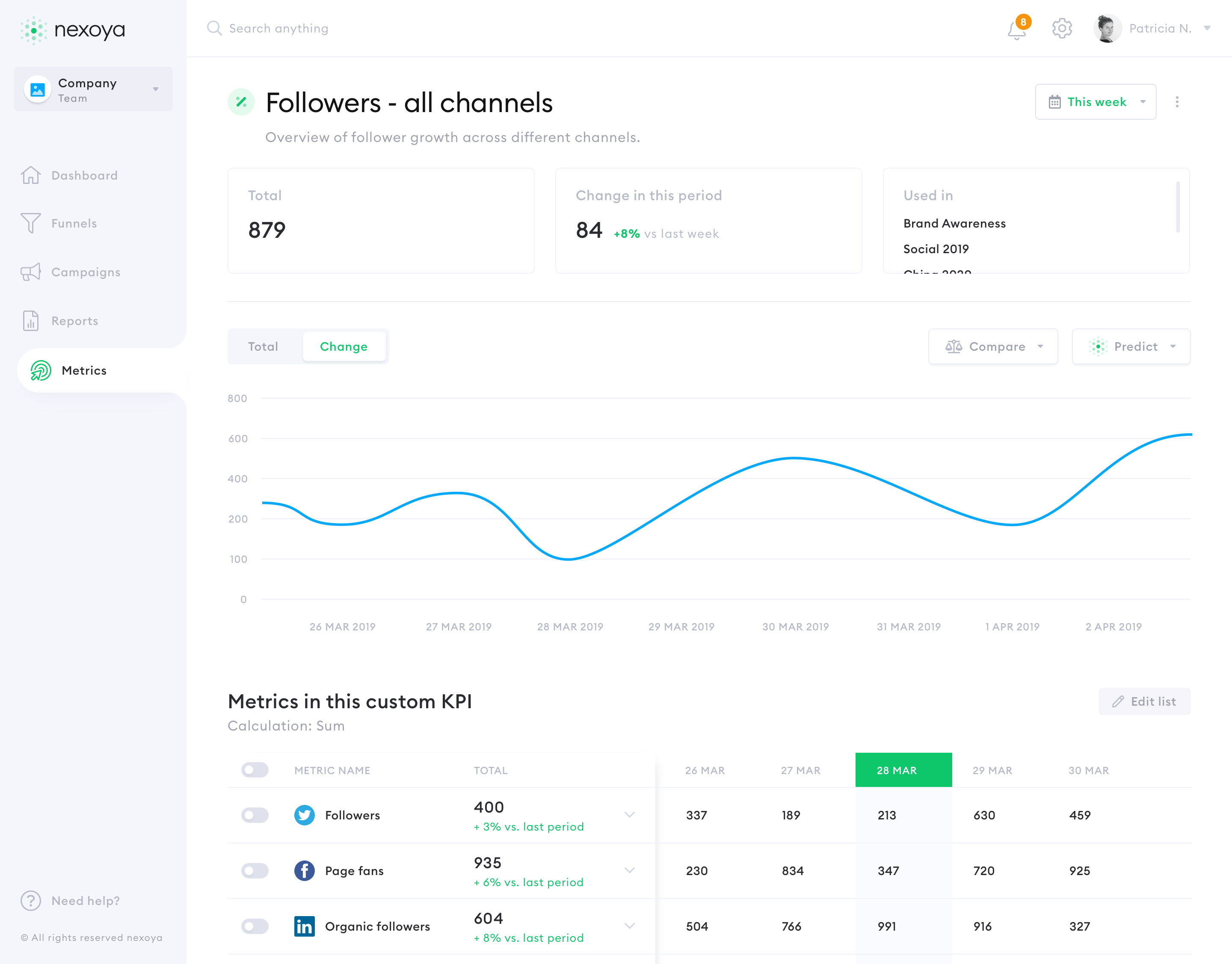Screen dimensions: 1232x964
Task: Switch to the Total chart tab
Action: 263,346
